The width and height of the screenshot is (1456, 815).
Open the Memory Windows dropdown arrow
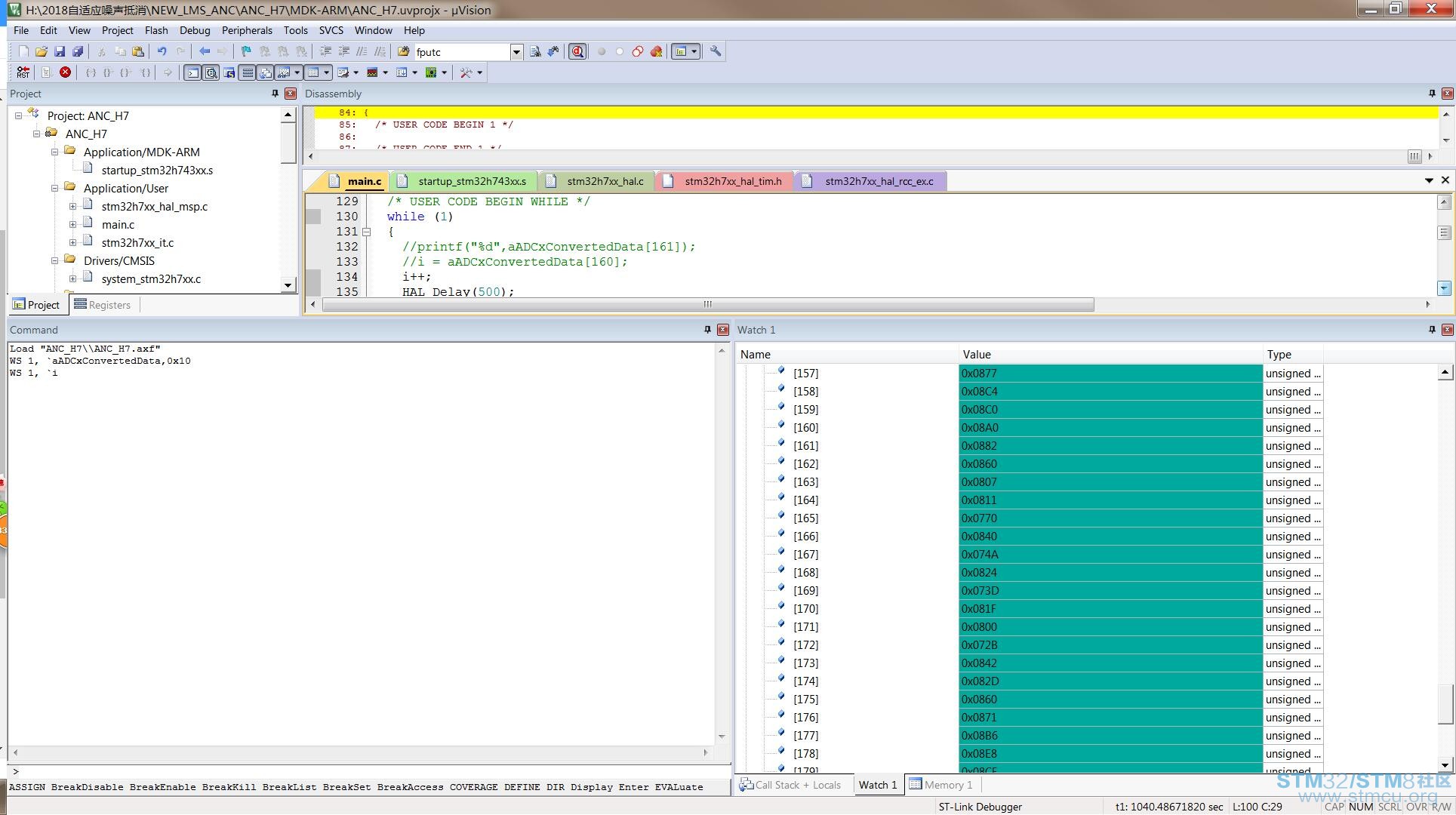point(327,72)
